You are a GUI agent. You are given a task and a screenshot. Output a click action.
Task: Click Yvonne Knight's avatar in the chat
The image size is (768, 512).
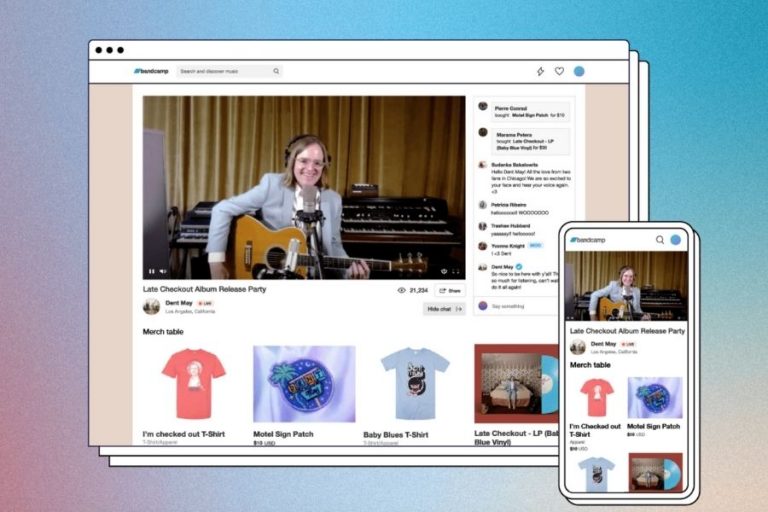(482, 246)
